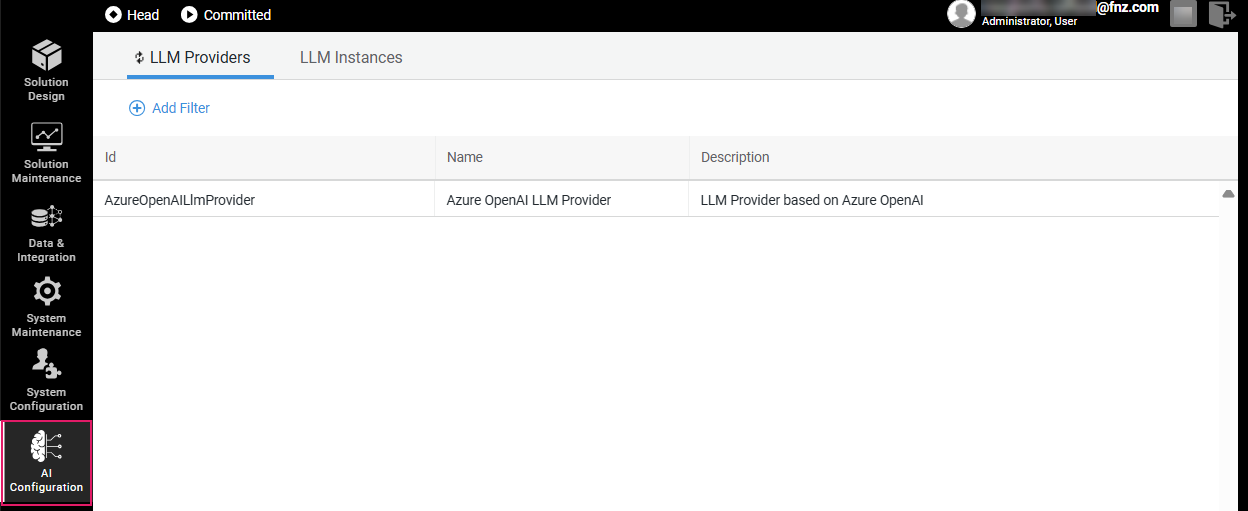Open System Maintenance gear icon

pos(47,291)
